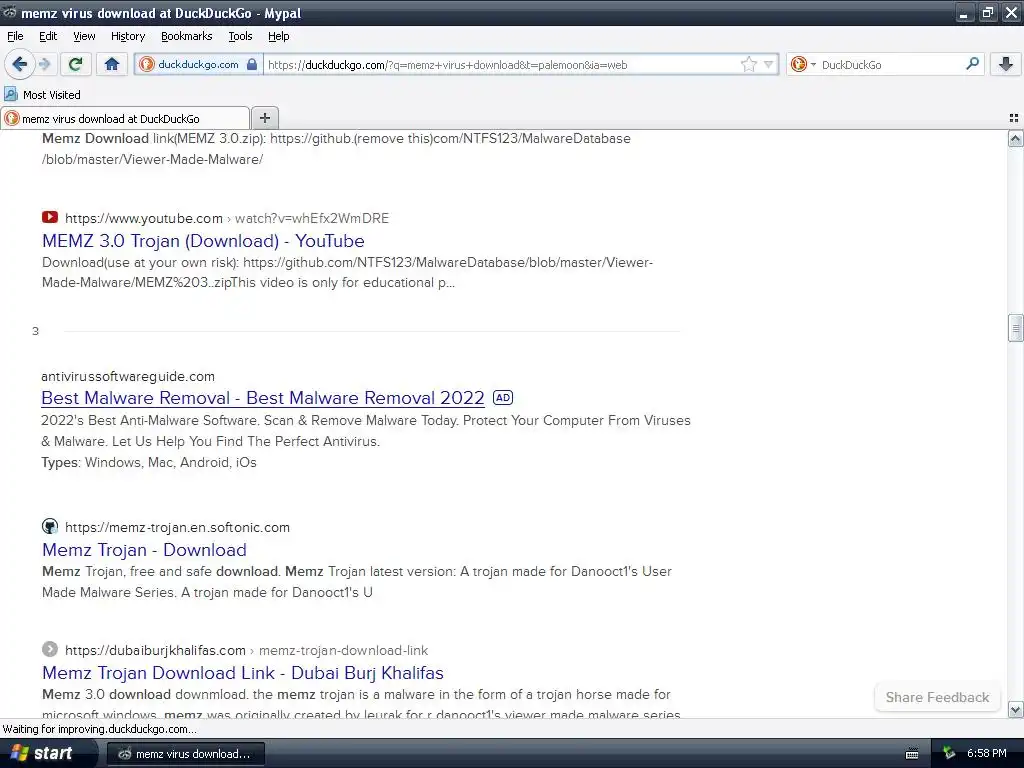
Task: Open the Edit menu
Action: pos(48,37)
